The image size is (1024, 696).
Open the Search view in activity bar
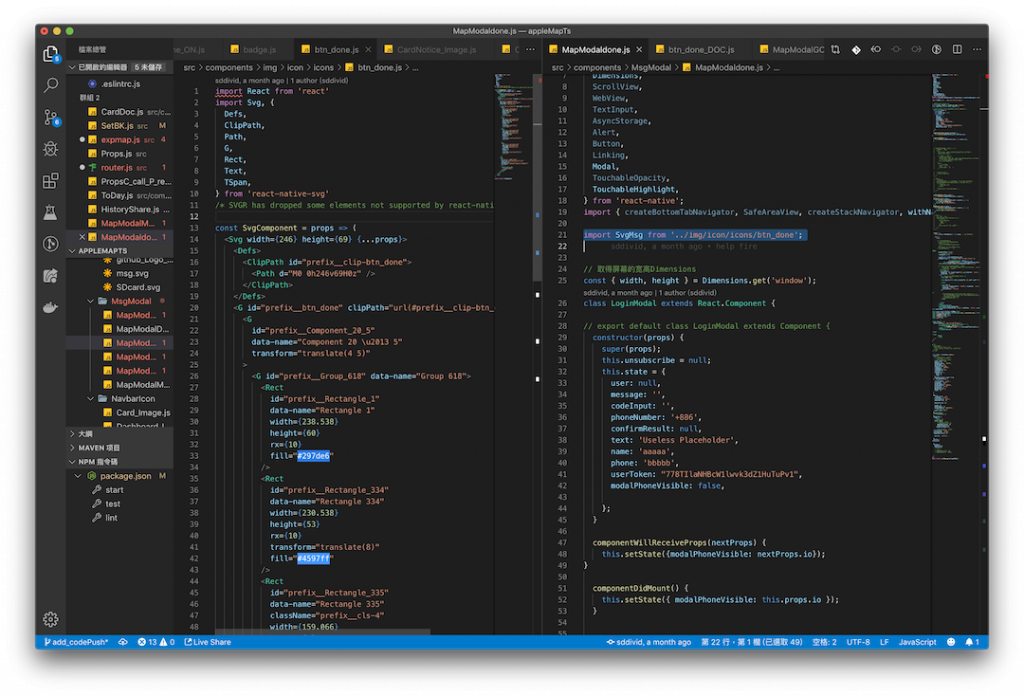click(50, 85)
